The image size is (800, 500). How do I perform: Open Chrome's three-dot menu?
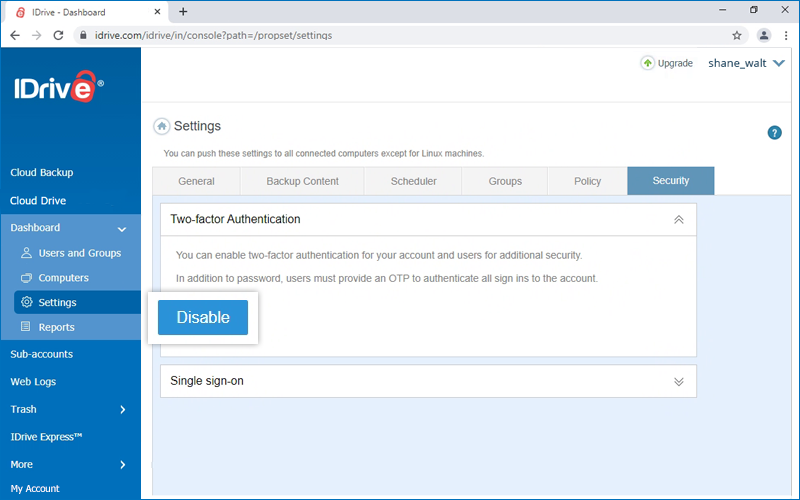click(x=786, y=35)
